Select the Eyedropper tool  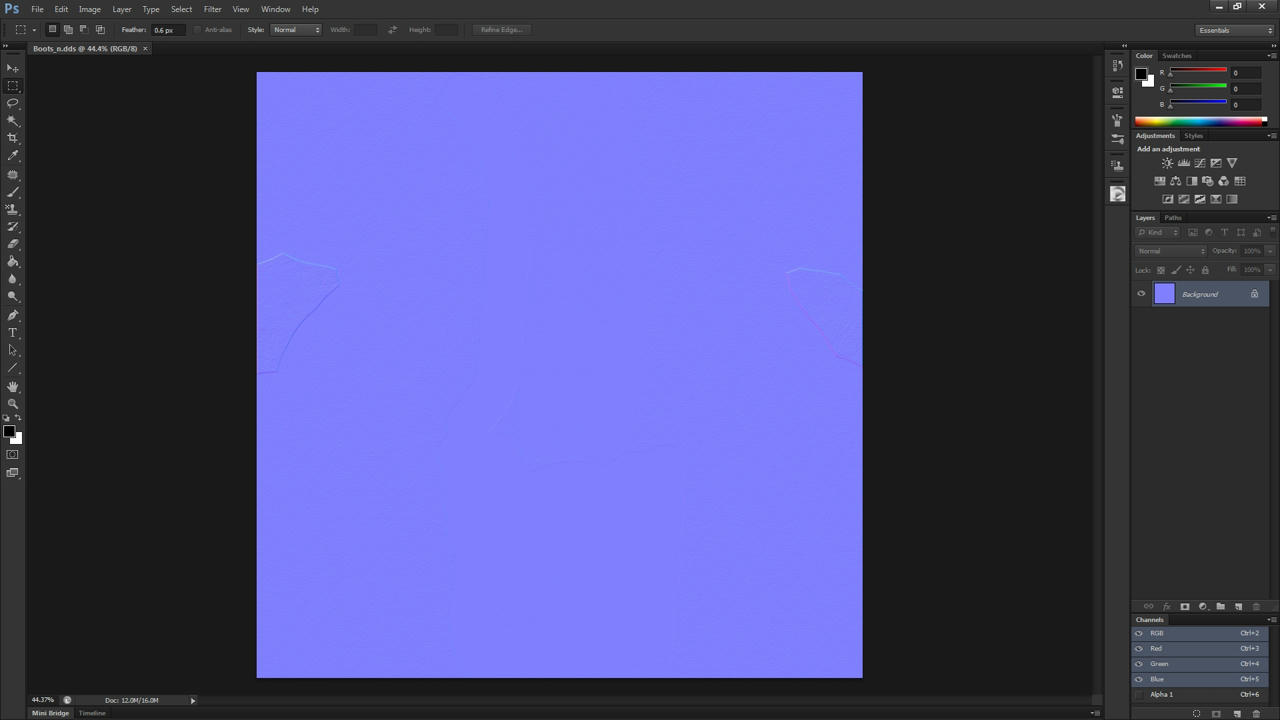click(13, 156)
